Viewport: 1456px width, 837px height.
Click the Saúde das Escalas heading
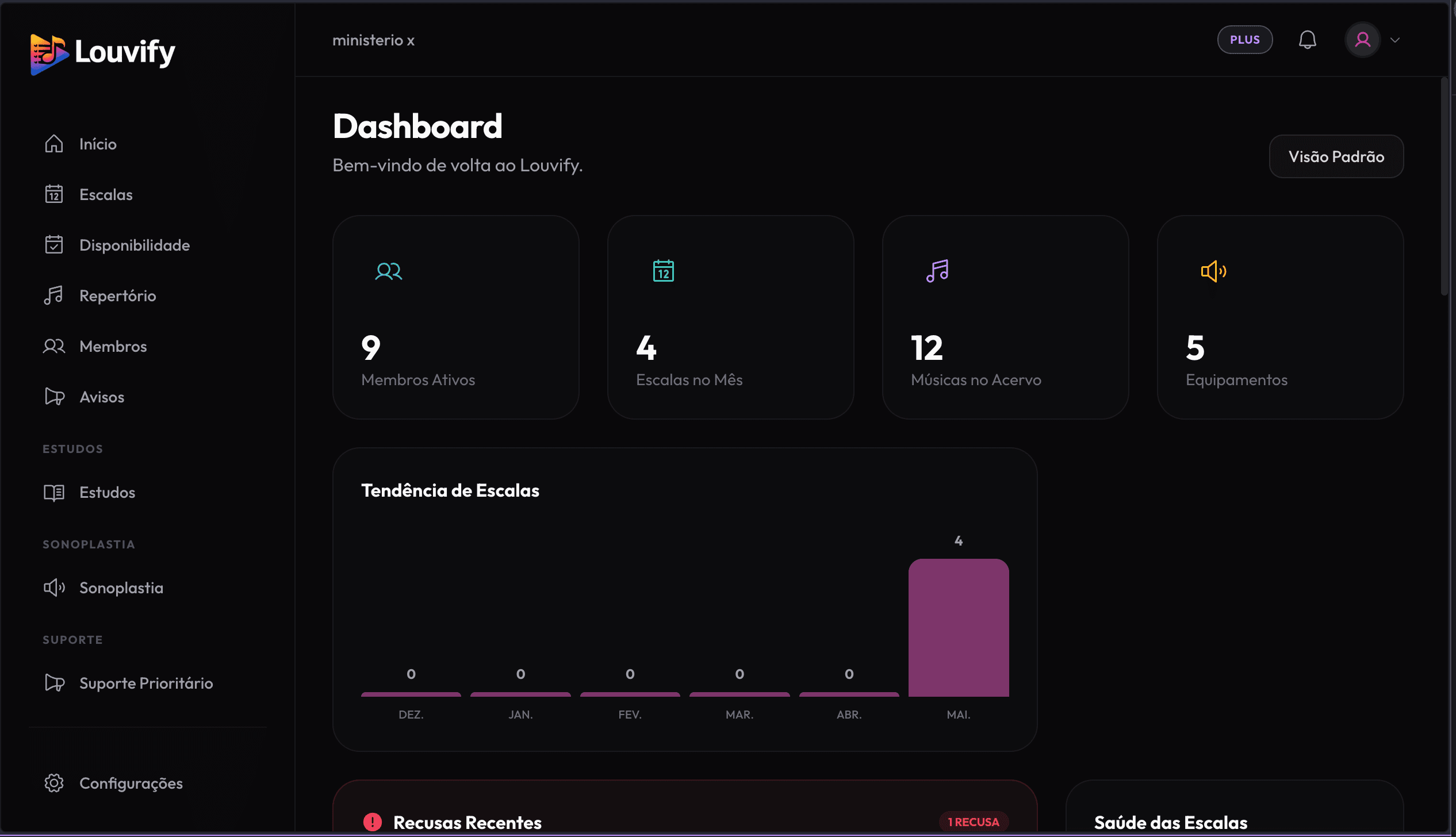click(x=1170, y=823)
